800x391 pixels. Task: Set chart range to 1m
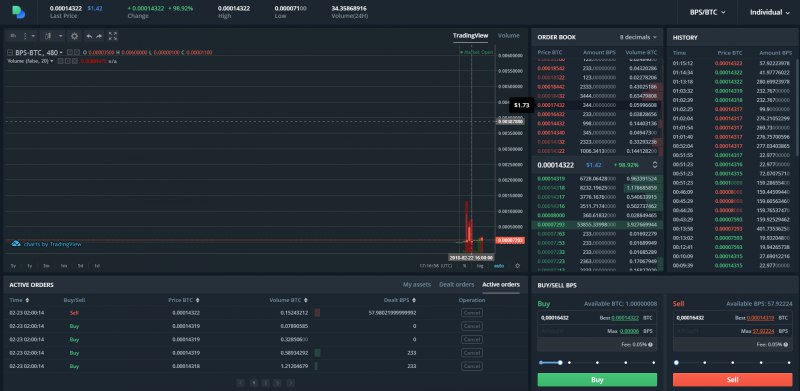pyautogui.click(x=64, y=266)
